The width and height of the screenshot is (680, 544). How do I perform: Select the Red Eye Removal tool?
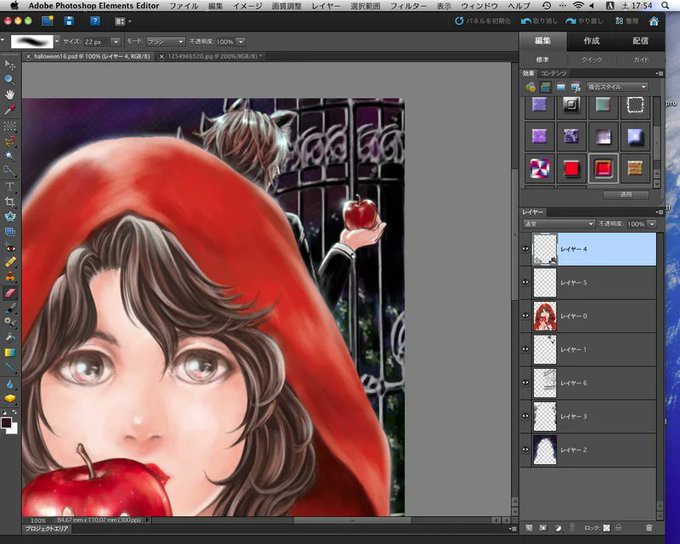(x=9, y=247)
